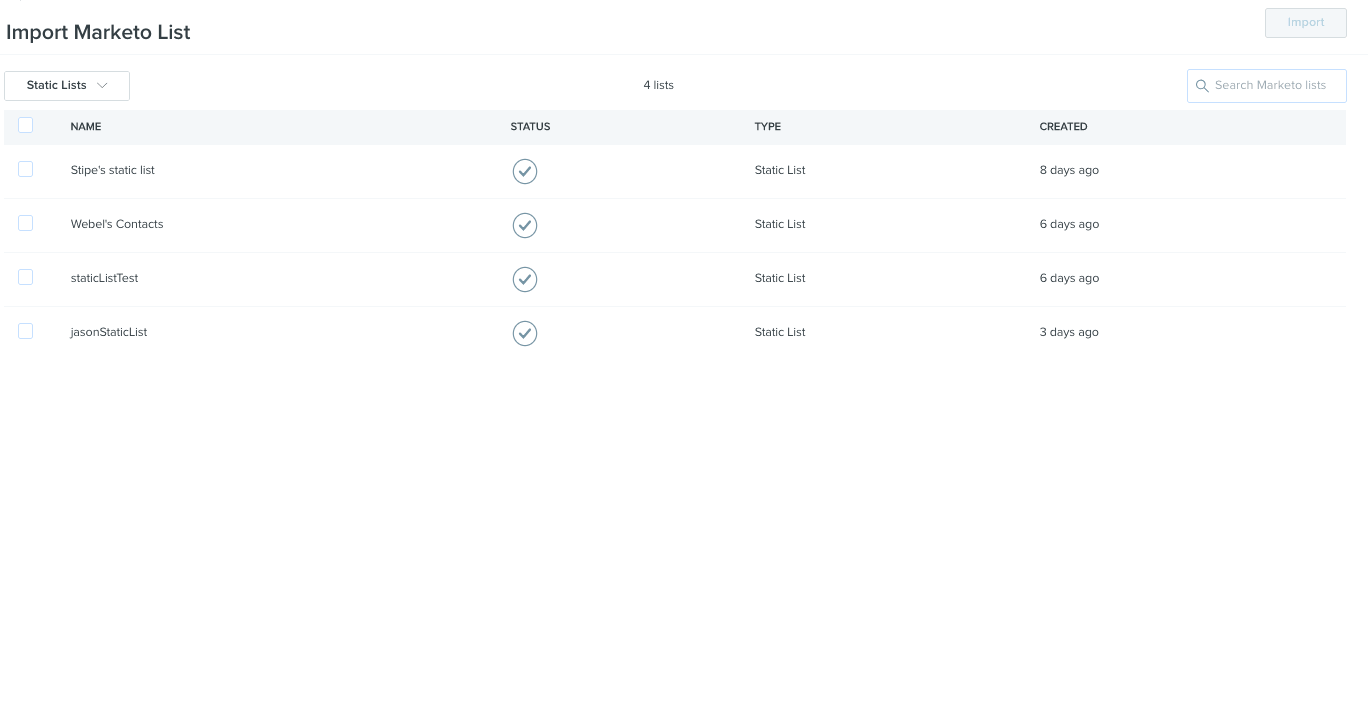Image resolution: width=1368 pixels, height=704 pixels.
Task: Click the status checkmark for Stipe's static list
Action: pos(525,171)
